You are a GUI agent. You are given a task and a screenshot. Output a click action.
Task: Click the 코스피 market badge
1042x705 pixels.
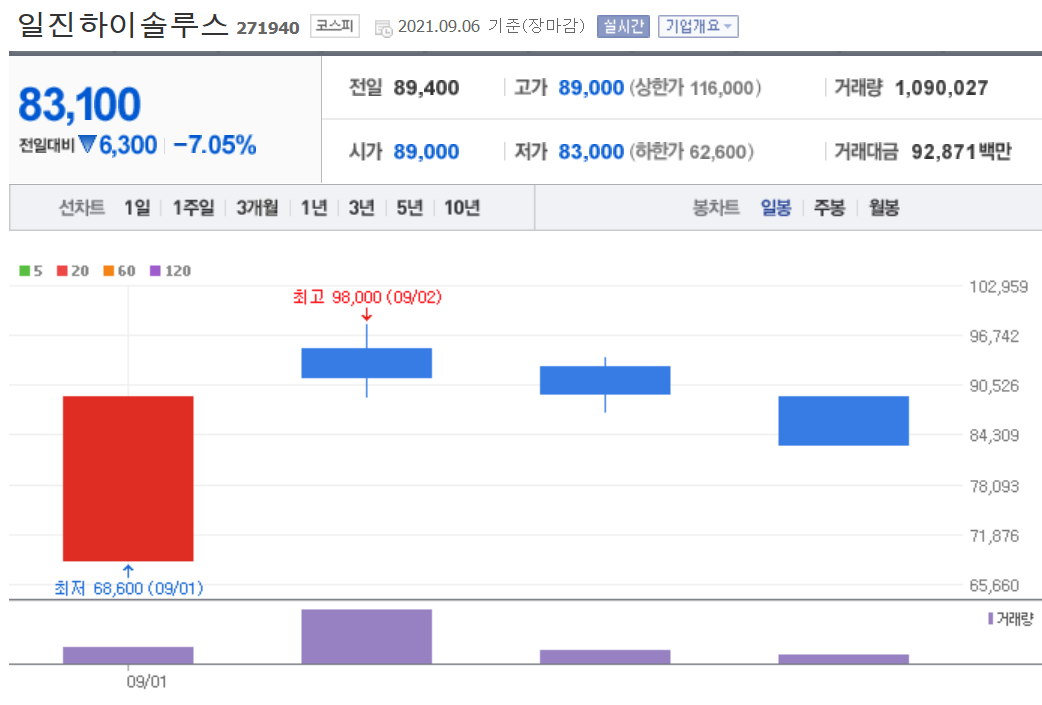[x=334, y=27]
